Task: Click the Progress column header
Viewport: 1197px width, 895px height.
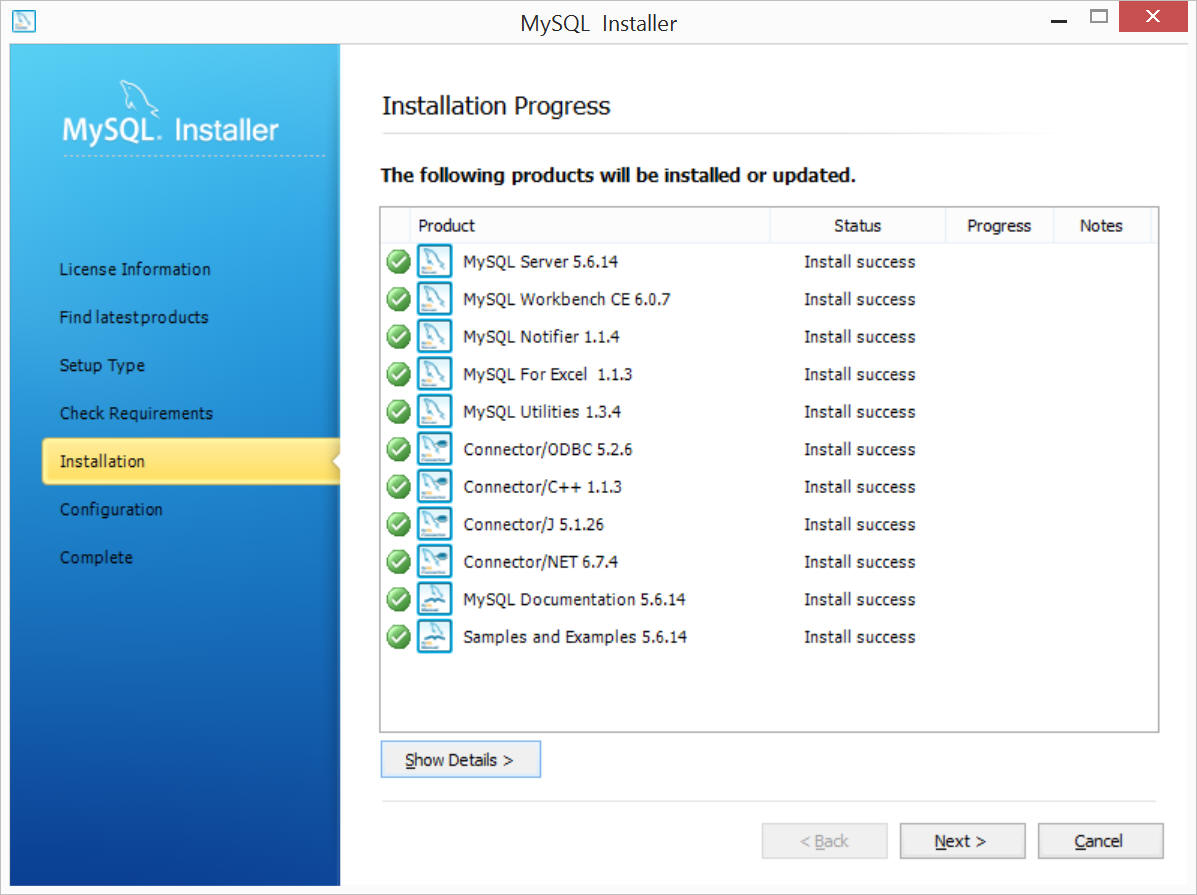Action: pyautogui.click(x=999, y=225)
